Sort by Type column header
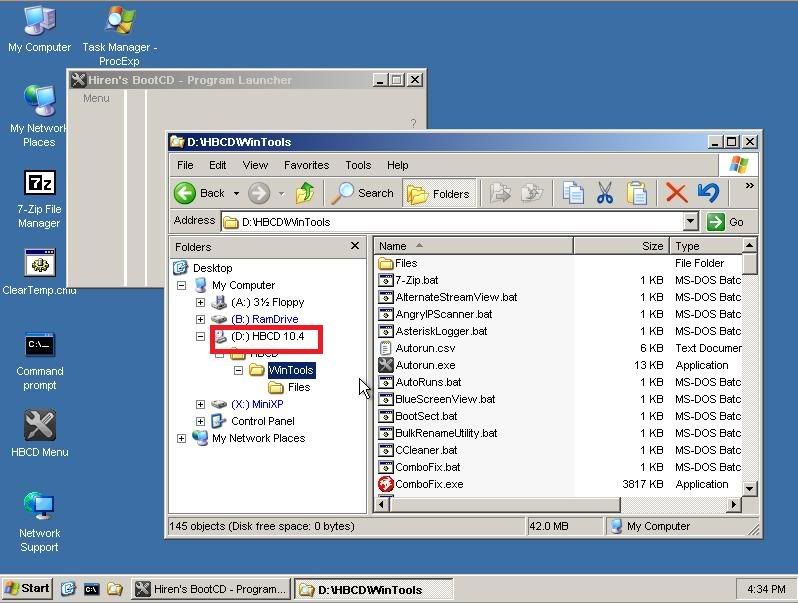Image resolution: width=798 pixels, height=603 pixels. pos(706,246)
